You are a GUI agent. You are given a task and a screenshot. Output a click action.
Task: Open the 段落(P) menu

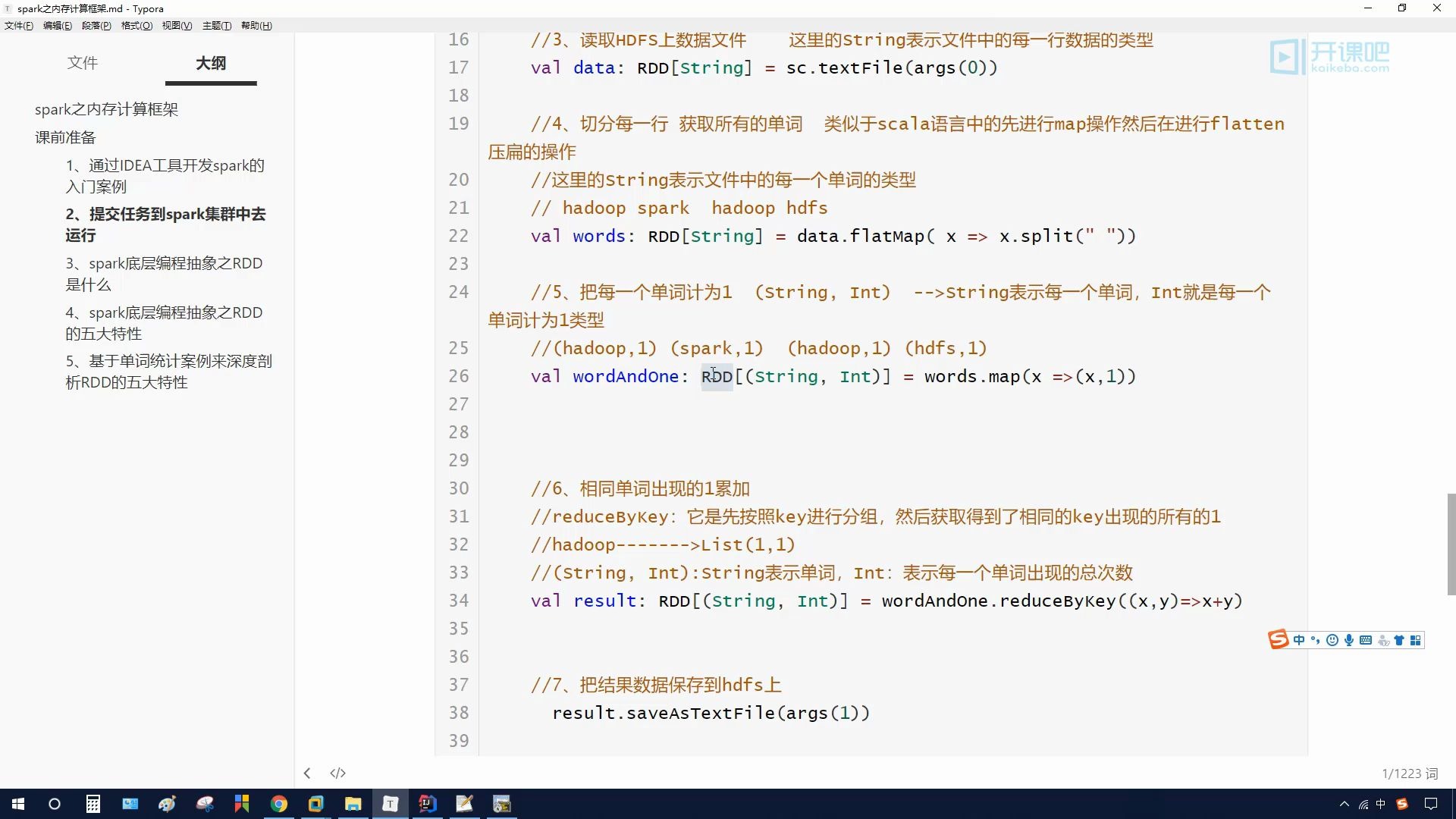[x=96, y=26]
